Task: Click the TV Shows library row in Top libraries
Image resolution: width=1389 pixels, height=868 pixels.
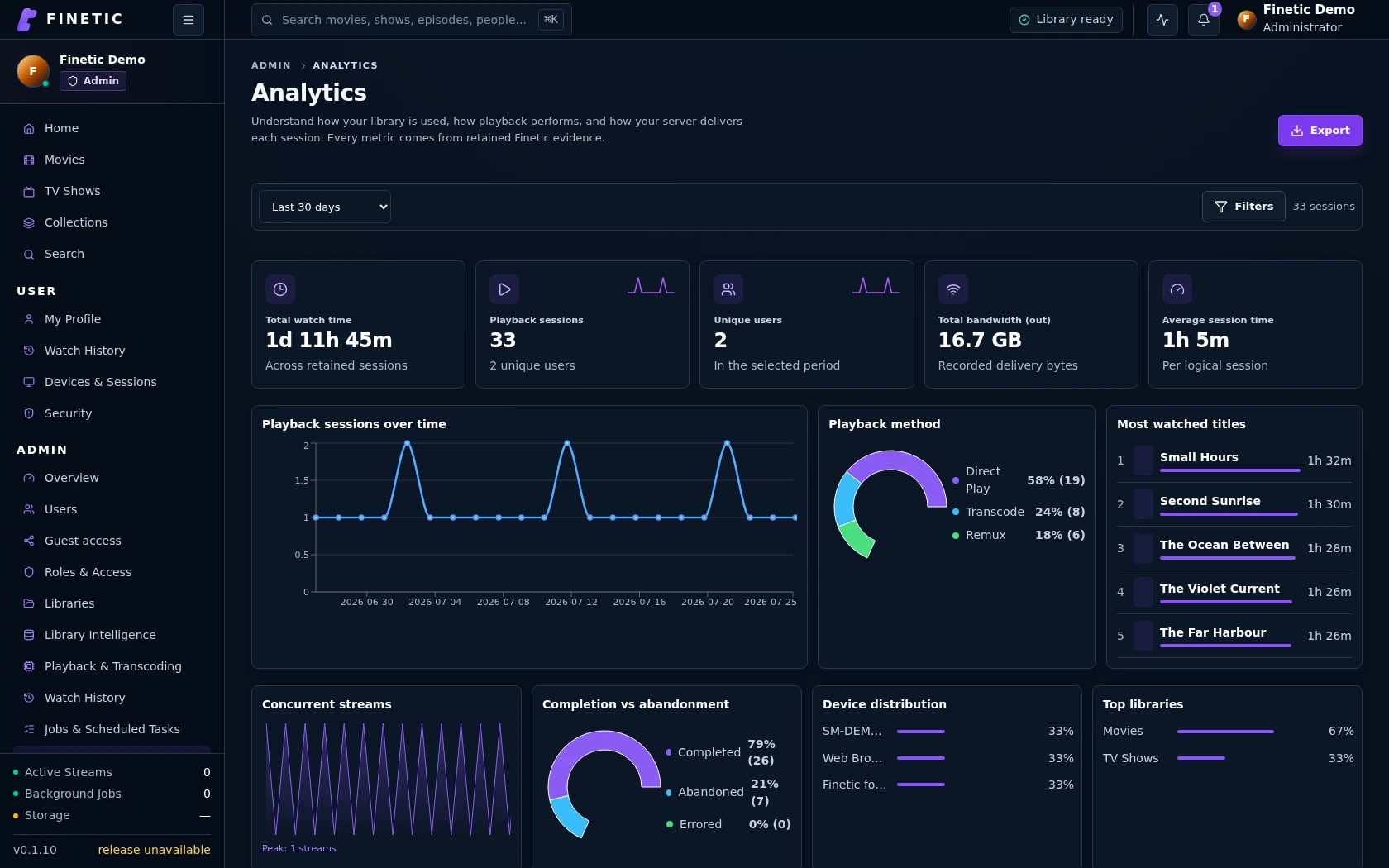Action: [x=1228, y=758]
